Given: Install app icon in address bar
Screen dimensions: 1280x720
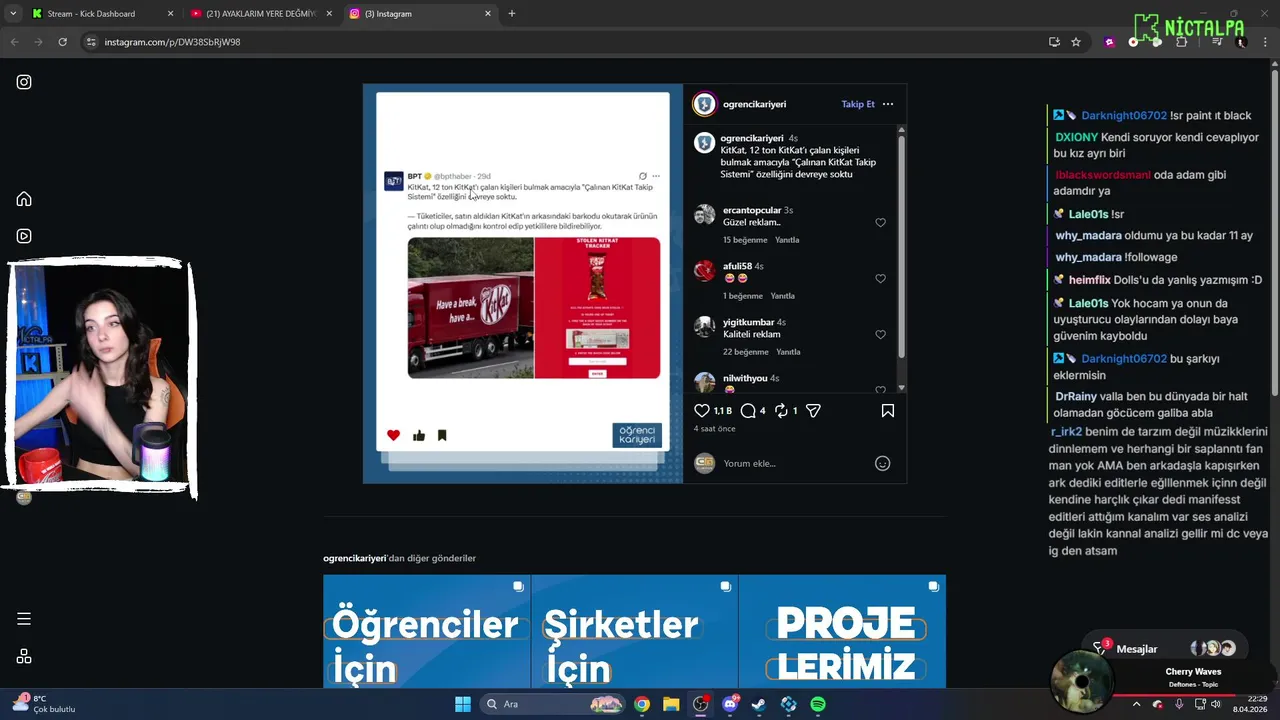Looking at the screenshot, I should pyautogui.click(x=1054, y=42).
